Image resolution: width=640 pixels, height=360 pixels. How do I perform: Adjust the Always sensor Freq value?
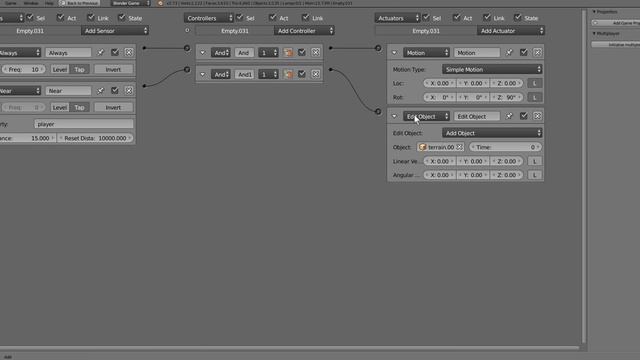23,69
